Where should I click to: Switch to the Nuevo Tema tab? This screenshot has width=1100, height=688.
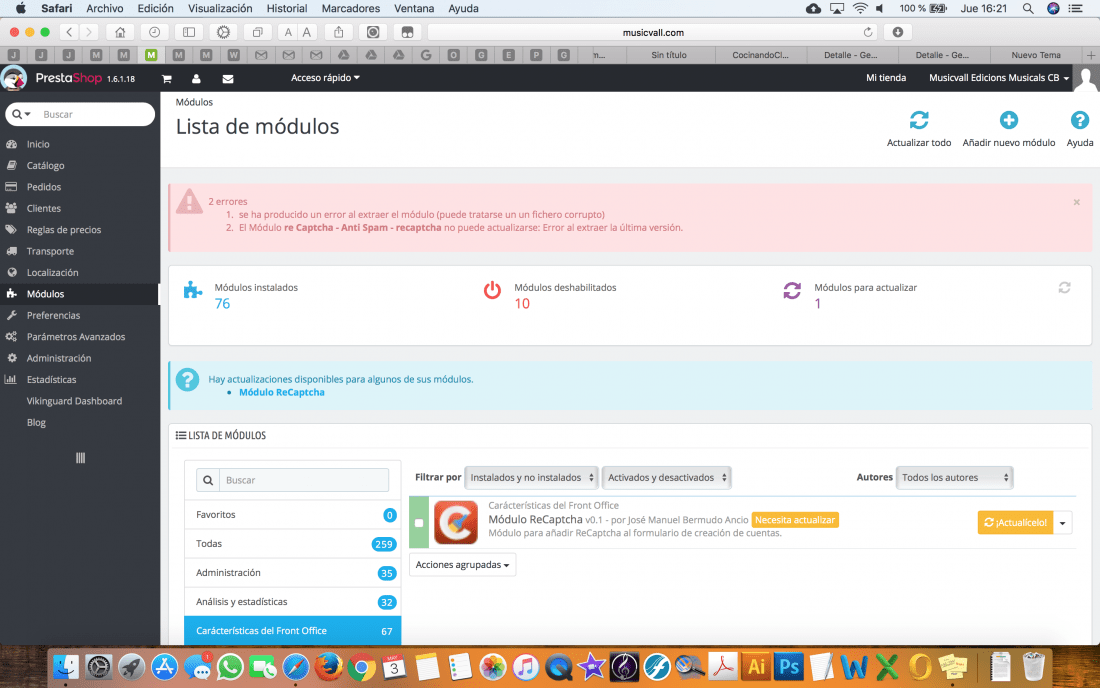pyautogui.click(x=1036, y=55)
